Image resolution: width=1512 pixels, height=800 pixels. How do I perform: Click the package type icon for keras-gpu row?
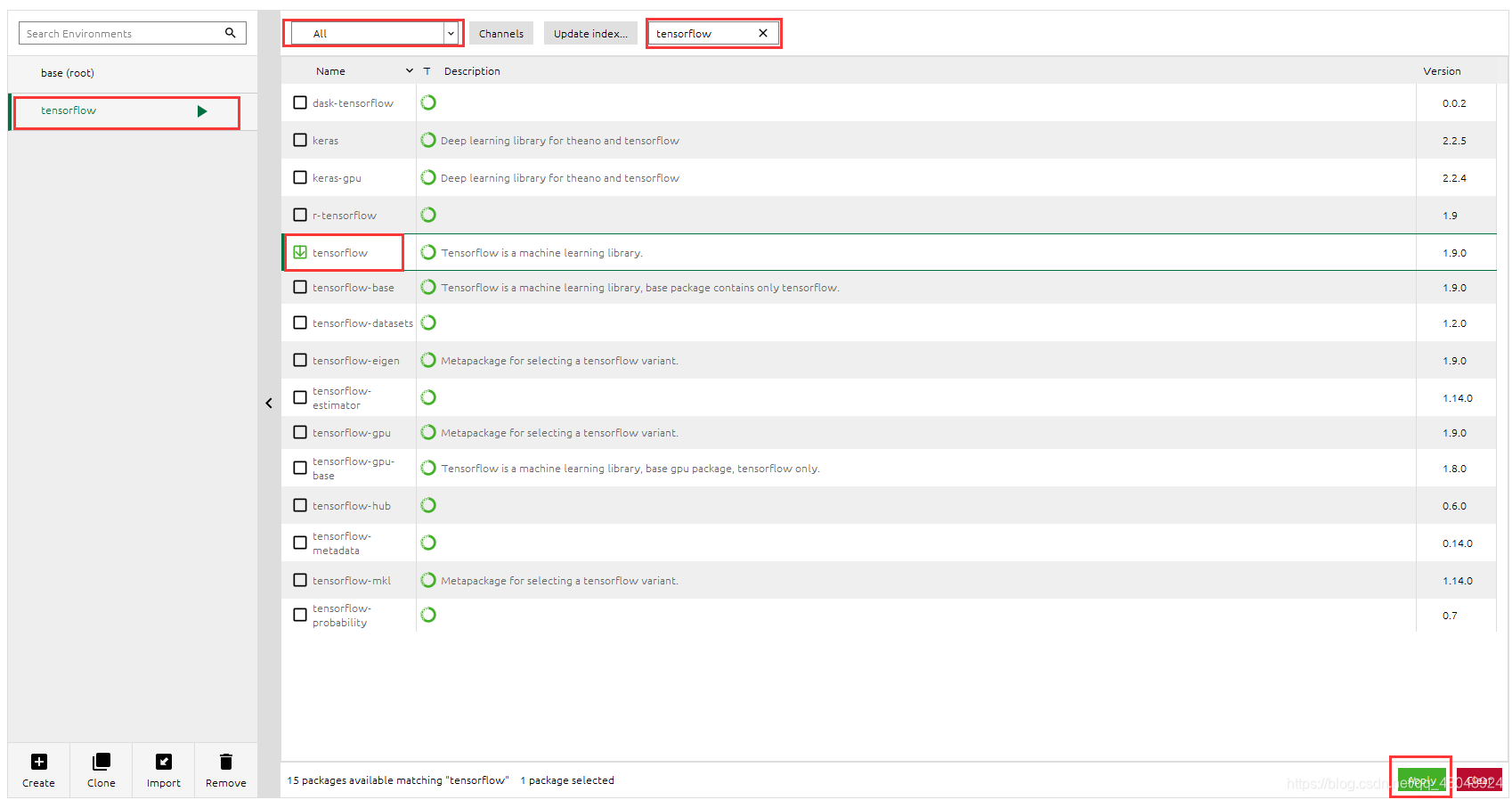click(x=428, y=177)
